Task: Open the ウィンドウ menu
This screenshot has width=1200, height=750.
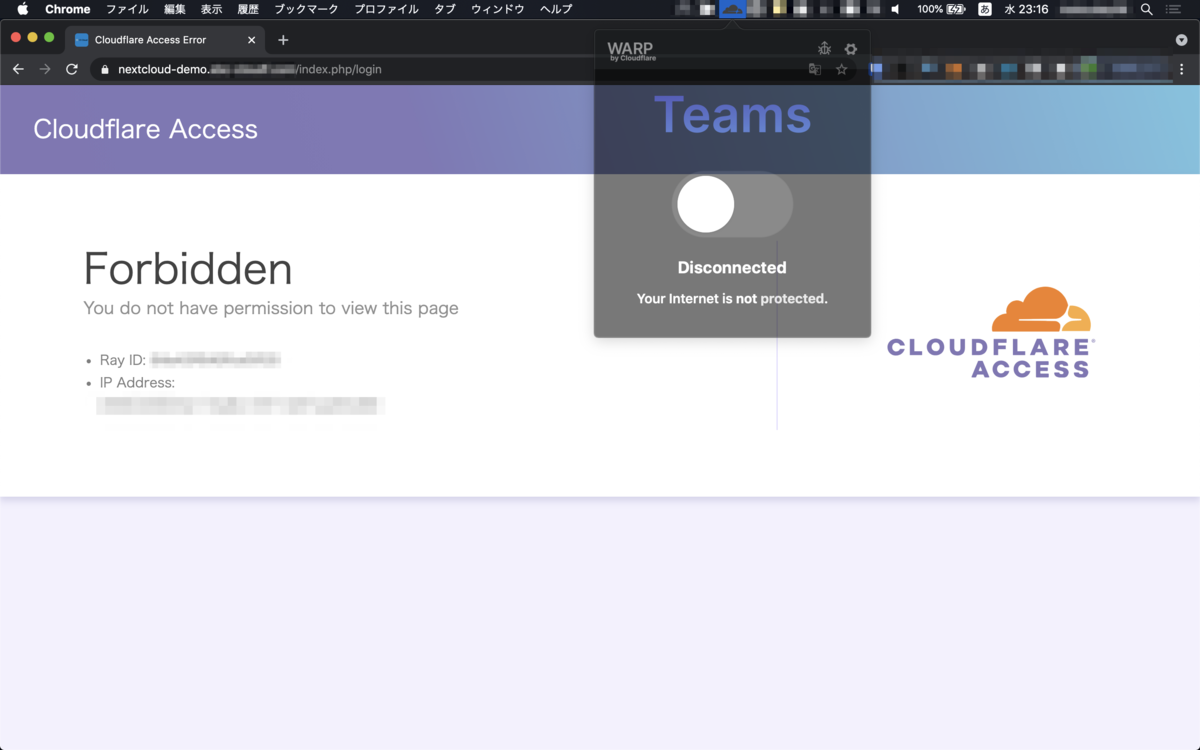Action: [497, 9]
